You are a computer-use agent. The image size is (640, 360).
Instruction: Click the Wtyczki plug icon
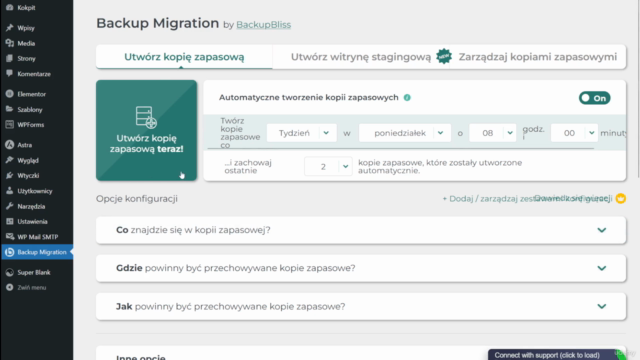click(x=9, y=176)
